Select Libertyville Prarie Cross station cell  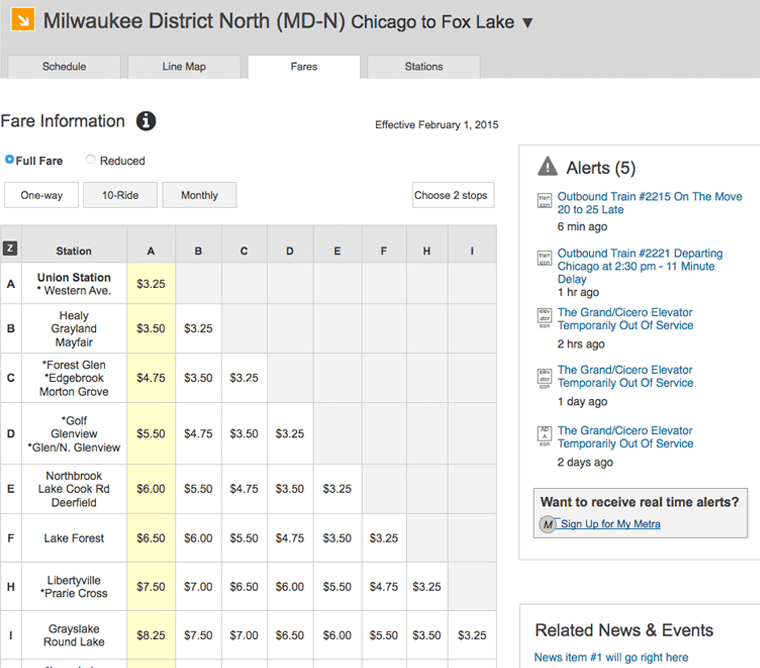pyautogui.click(x=74, y=587)
